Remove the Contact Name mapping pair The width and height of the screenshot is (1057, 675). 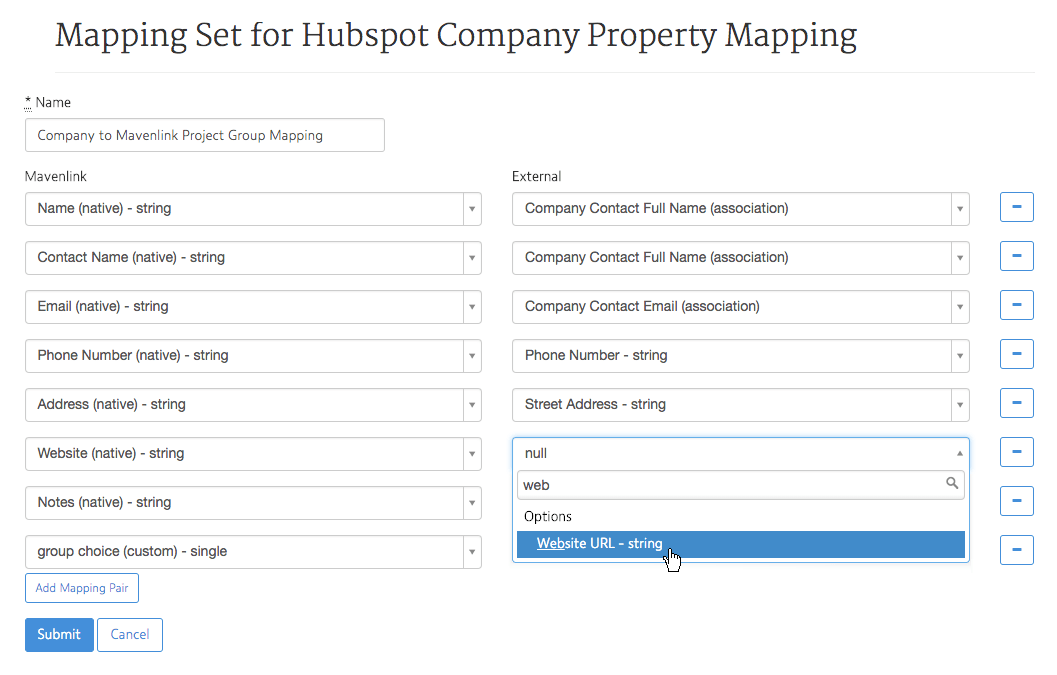point(1017,256)
